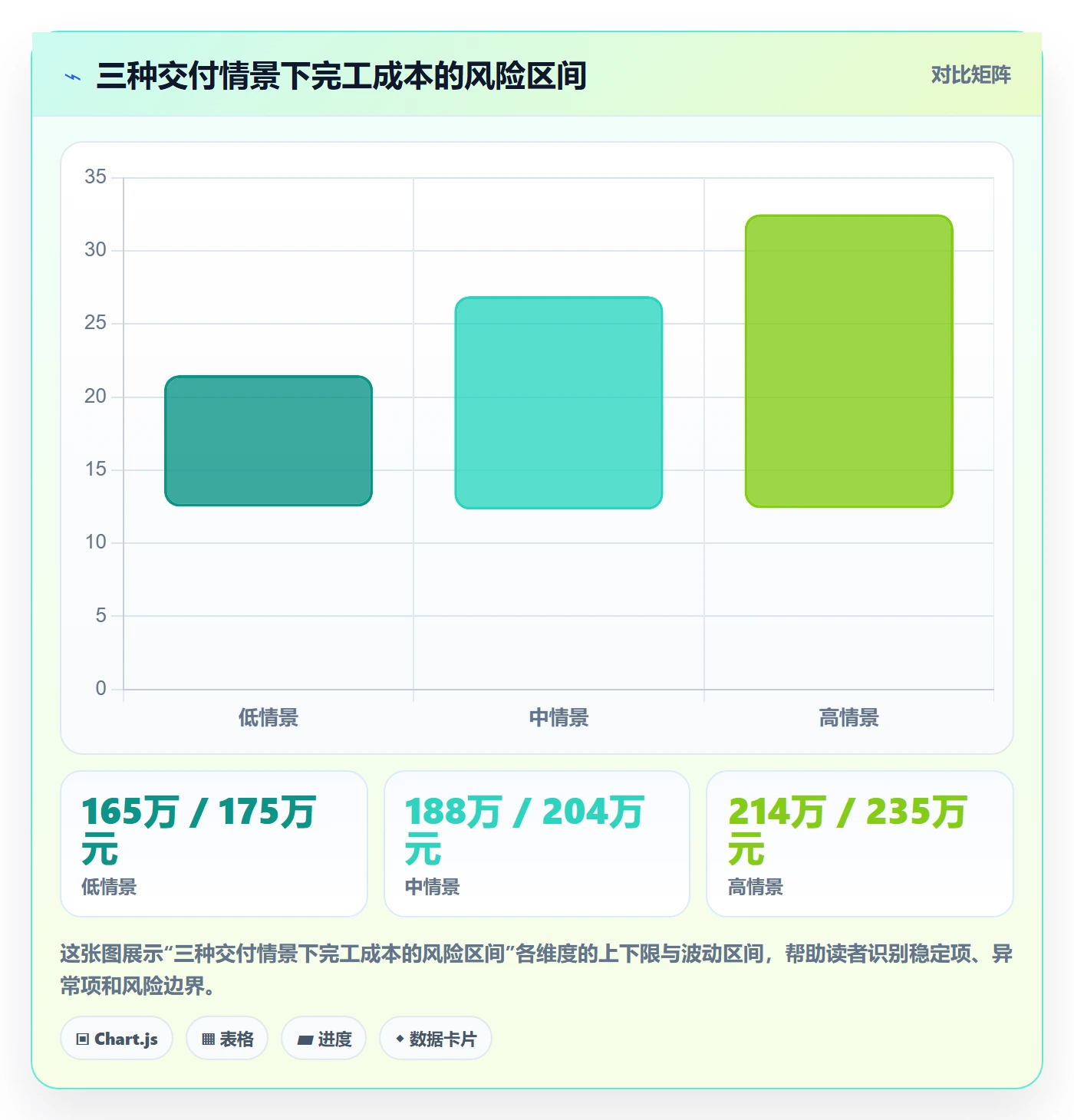Click the green 高情景 range bar

pyautogui.click(x=849, y=361)
